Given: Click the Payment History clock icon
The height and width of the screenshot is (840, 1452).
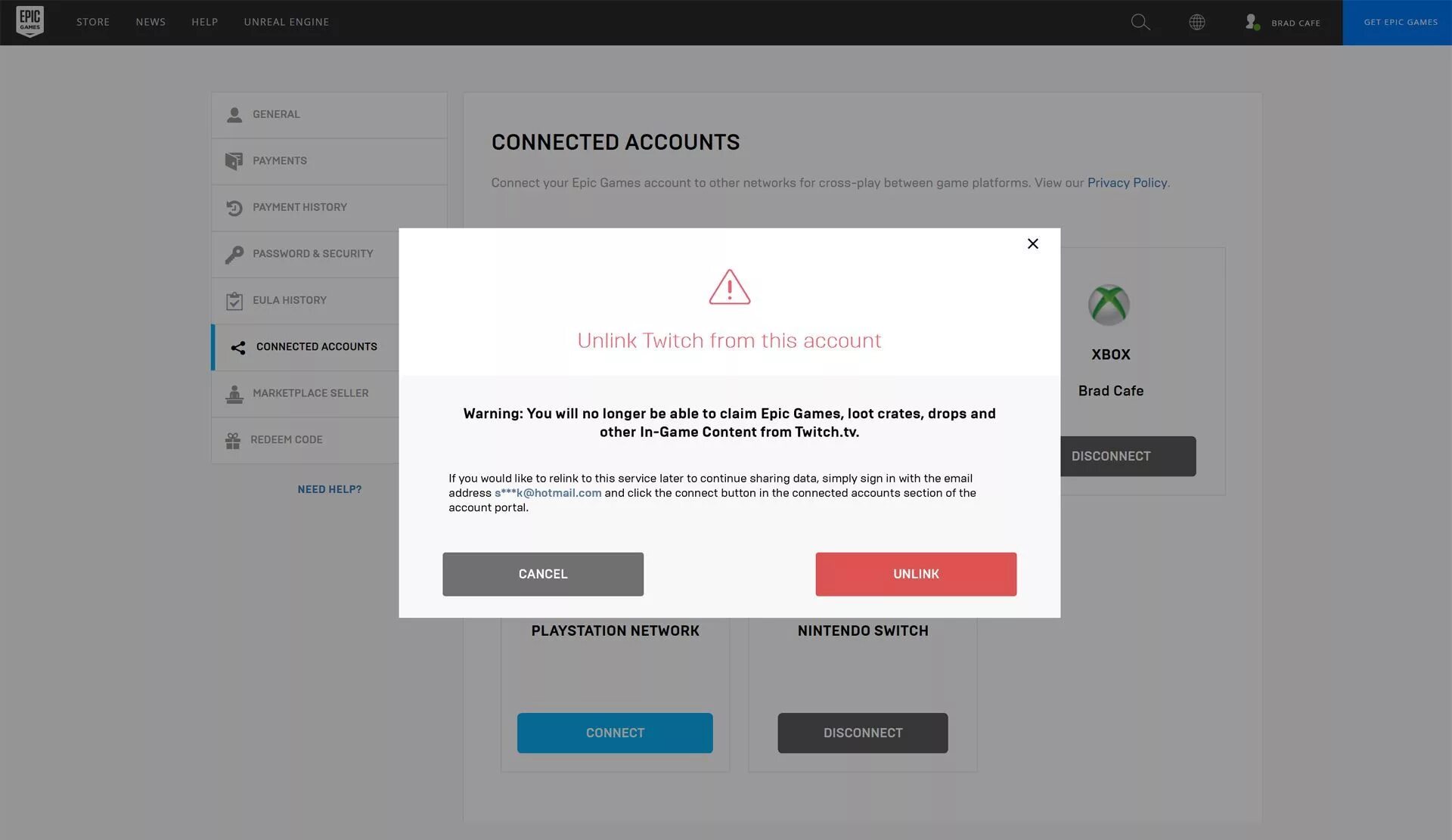Looking at the screenshot, I should coord(234,208).
